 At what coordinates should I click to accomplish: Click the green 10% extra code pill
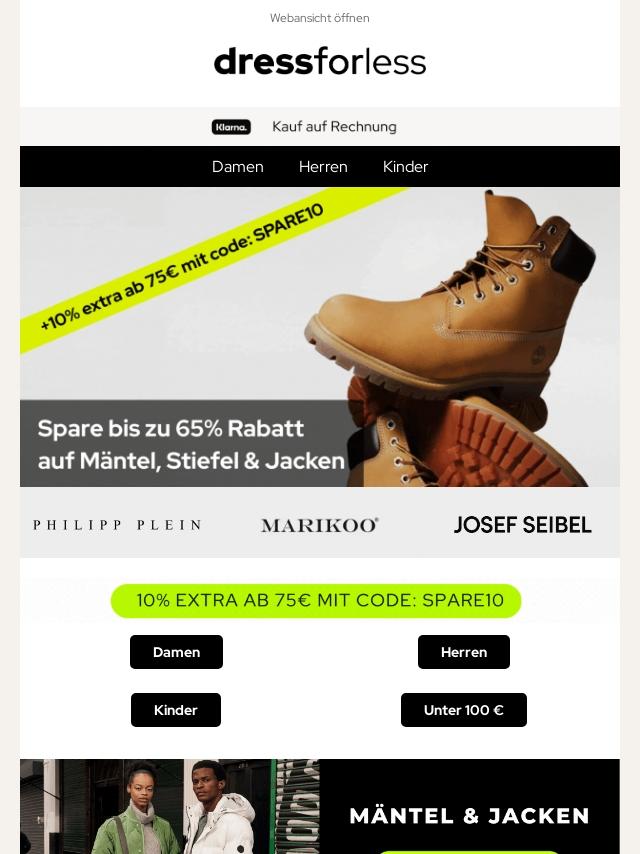click(316, 601)
